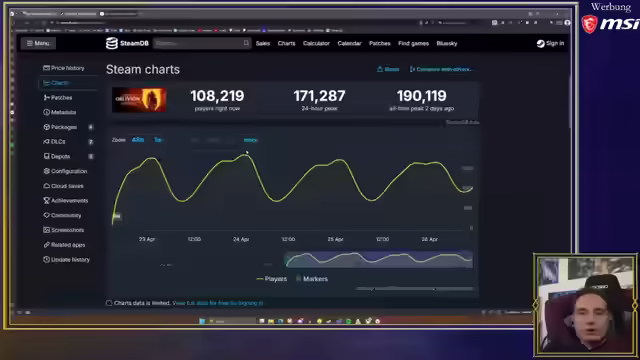Click the Steam charts heading

143,69
